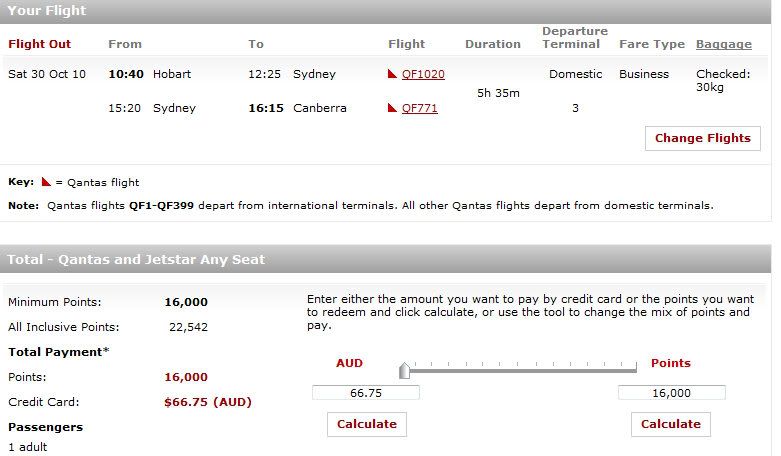781x456 pixels.
Task: Click the Qantas tail icon beside QF1020
Action: tap(392, 74)
